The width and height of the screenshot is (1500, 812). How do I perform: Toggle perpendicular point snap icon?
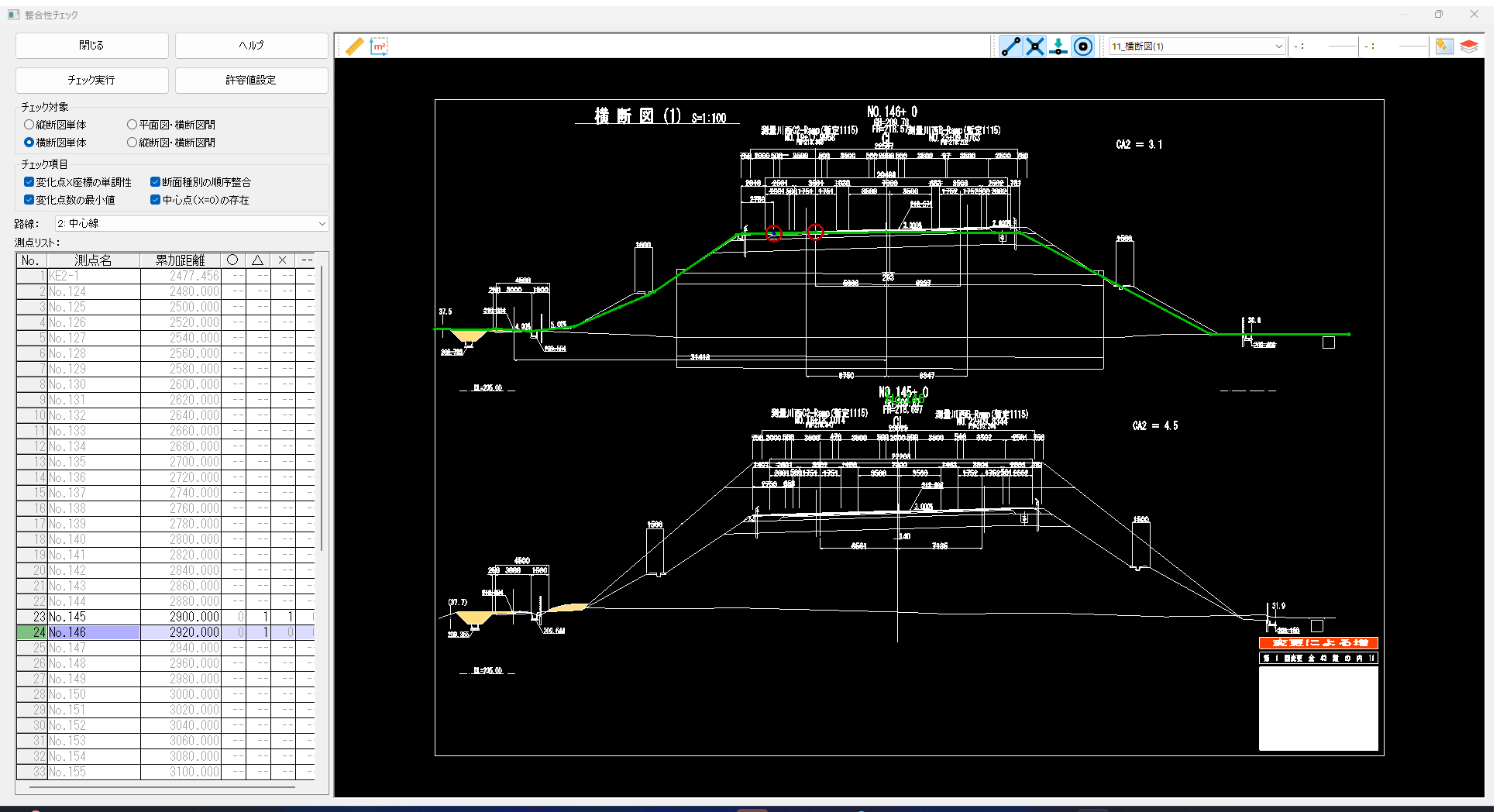pyautogui.click(x=1058, y=46)
